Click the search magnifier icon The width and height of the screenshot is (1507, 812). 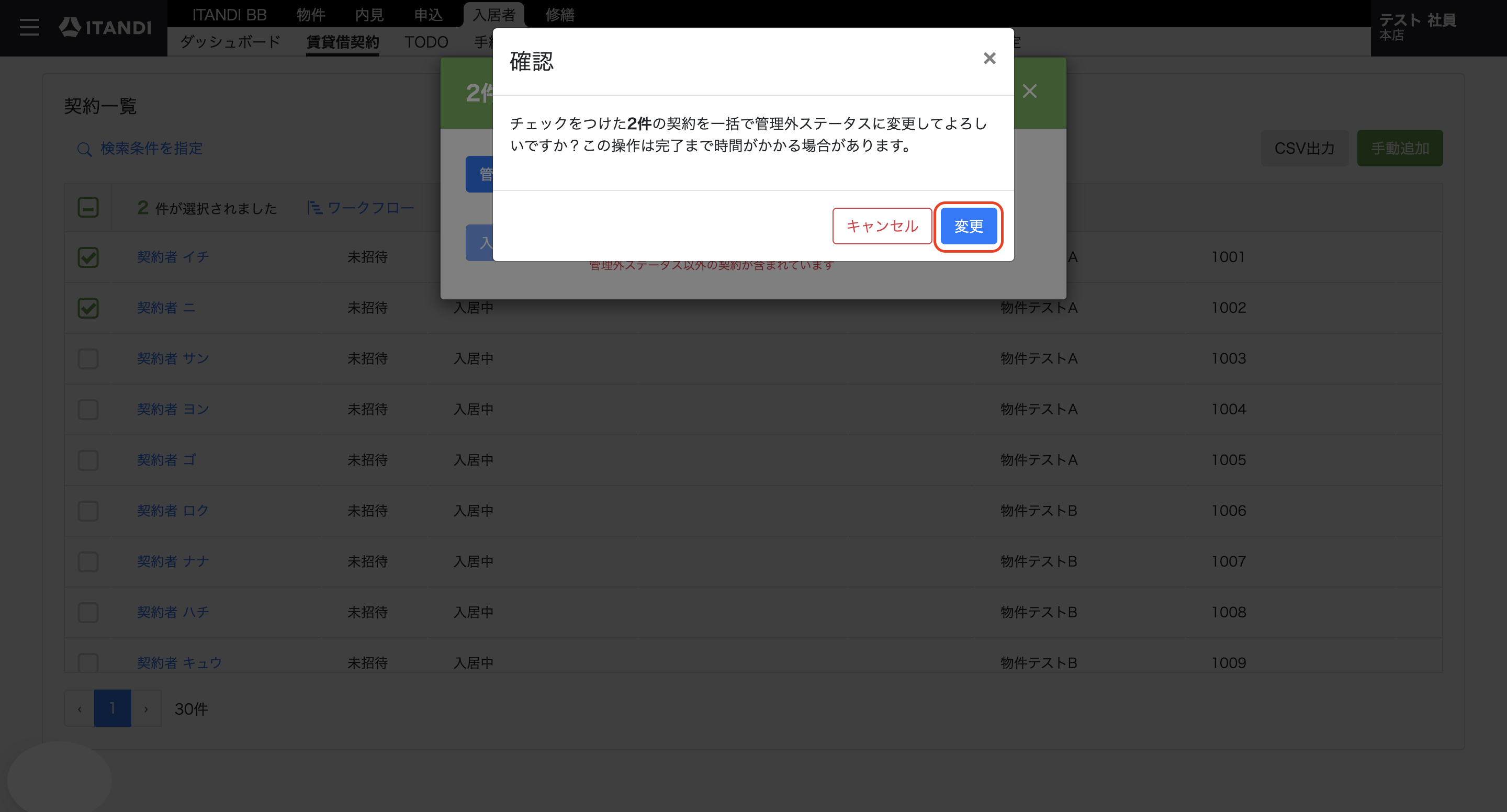pyautogui.click(x=84, y=149)
